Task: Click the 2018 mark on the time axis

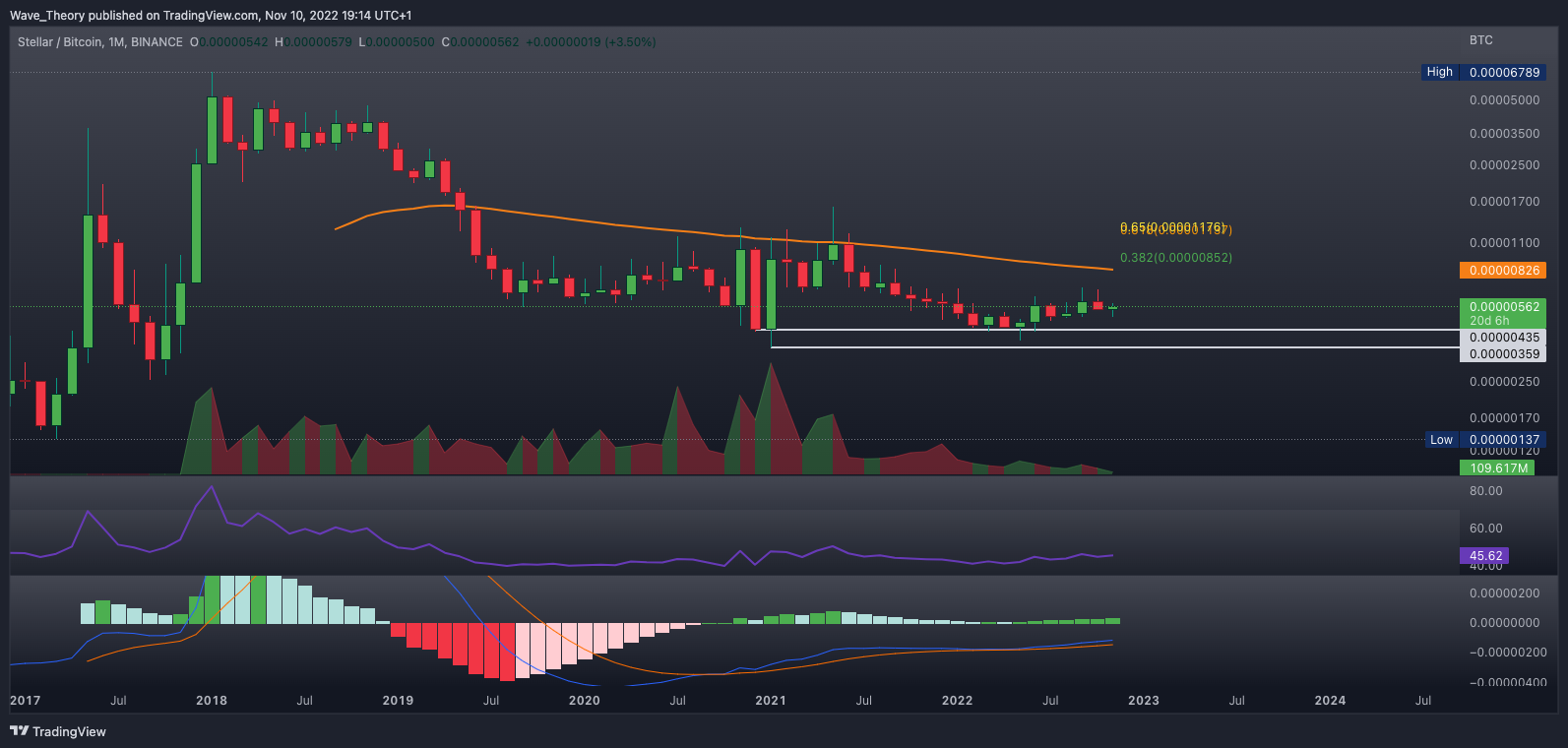Action: [212, 701]
